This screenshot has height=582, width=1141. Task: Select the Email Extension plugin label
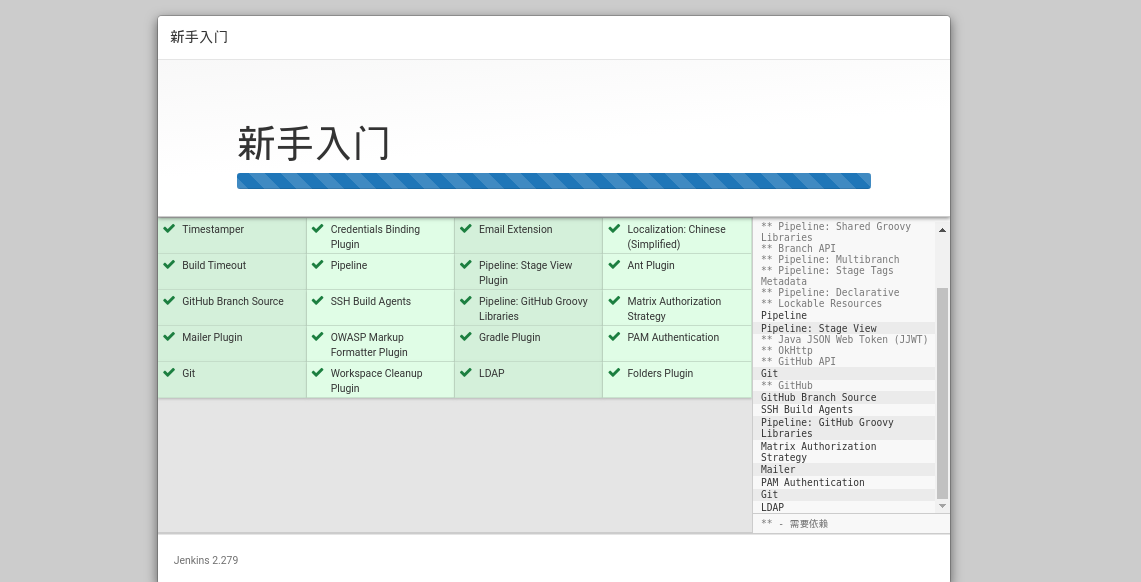(515, 229)
